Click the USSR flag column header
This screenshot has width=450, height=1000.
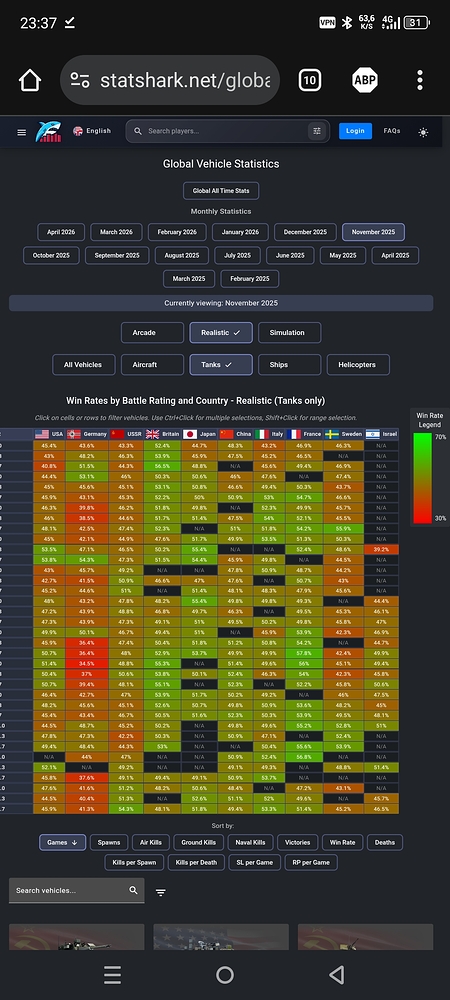(126, 434)
